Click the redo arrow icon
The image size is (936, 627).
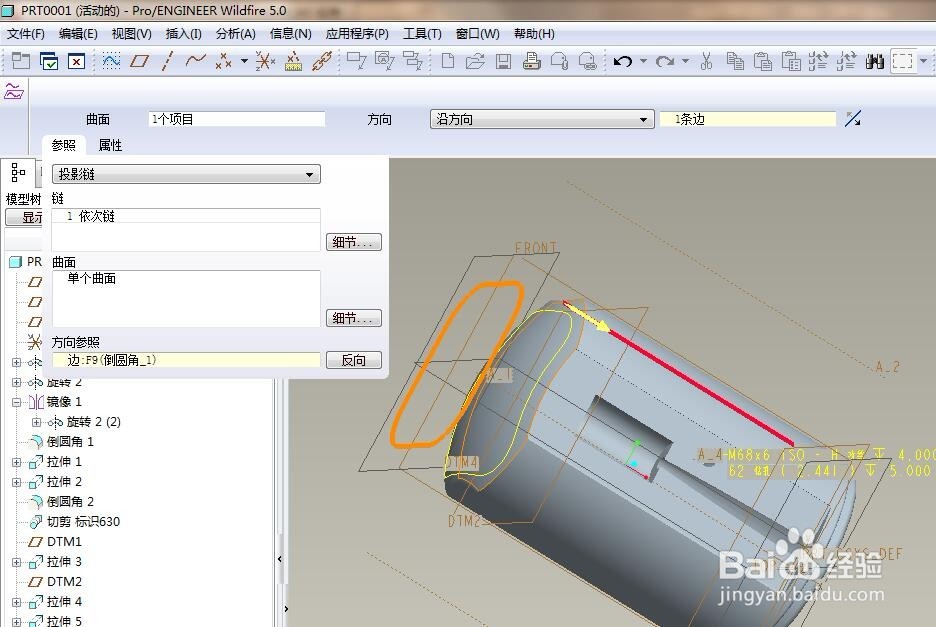664,61
